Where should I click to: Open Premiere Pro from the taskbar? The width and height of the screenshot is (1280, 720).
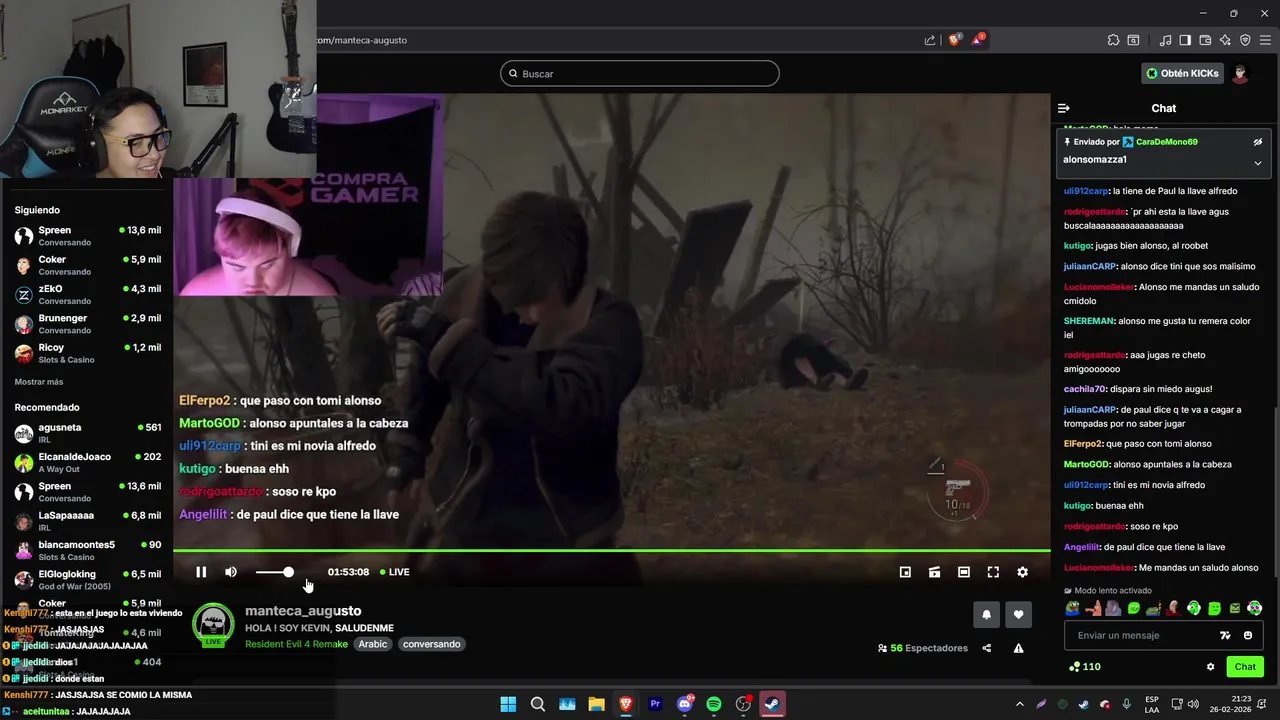655,704
